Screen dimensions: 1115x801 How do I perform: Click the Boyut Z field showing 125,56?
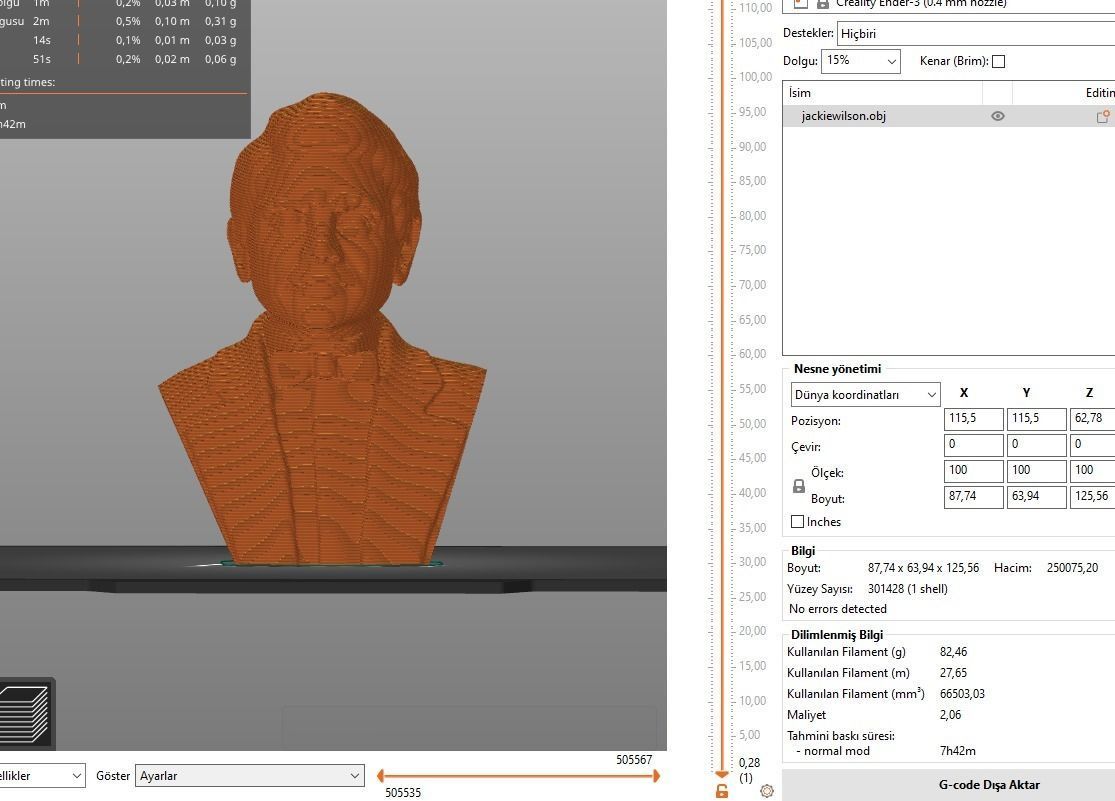pyautogui.click(x=1092, y=497)
